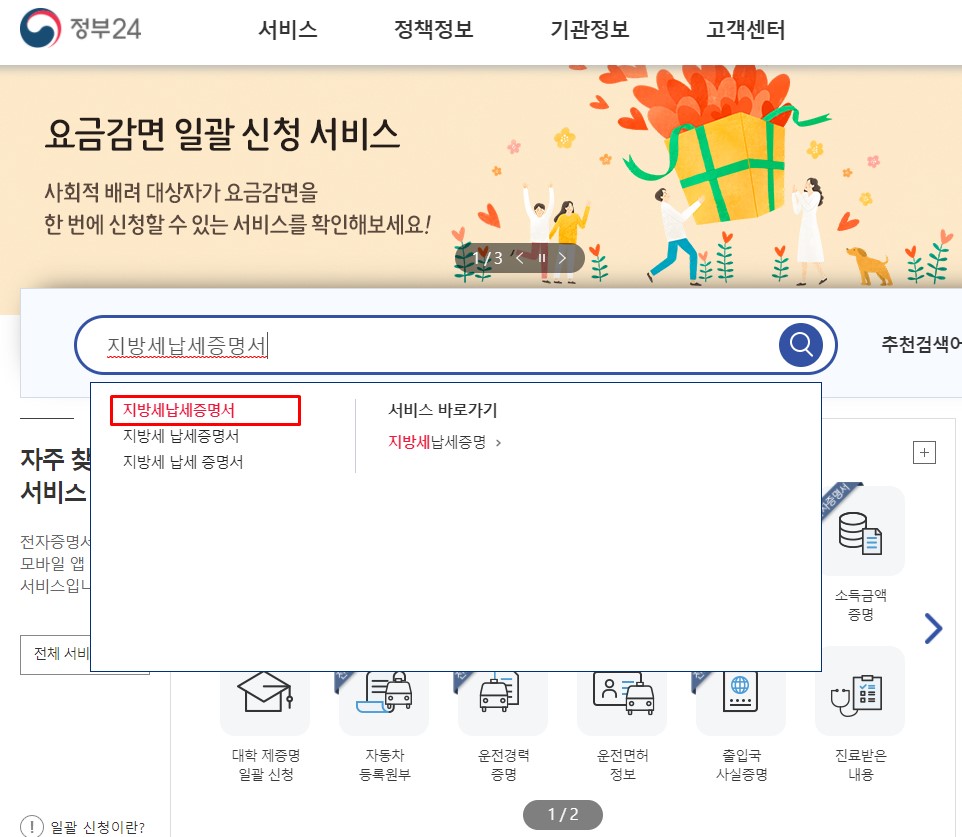Open the 고객센터 menu
Screen dimensions: 962x837
pos(745,29)
